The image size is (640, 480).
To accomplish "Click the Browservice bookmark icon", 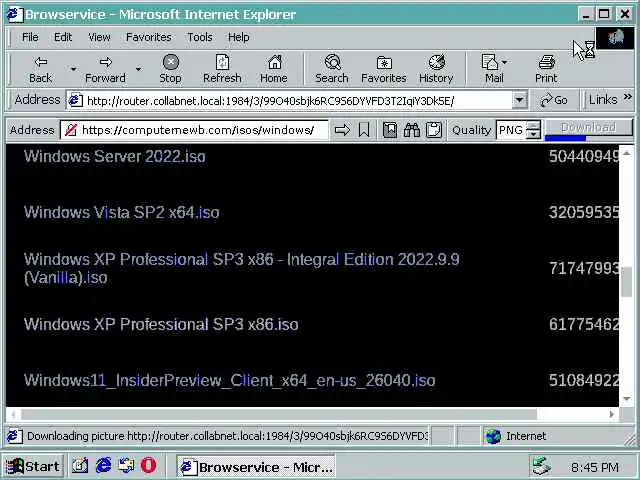I will pos(364,130).
